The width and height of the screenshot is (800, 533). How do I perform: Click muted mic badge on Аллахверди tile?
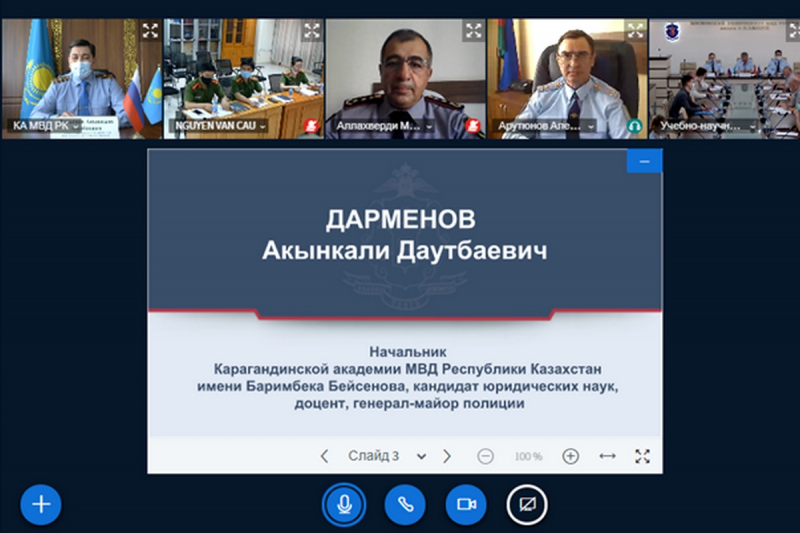473,125
